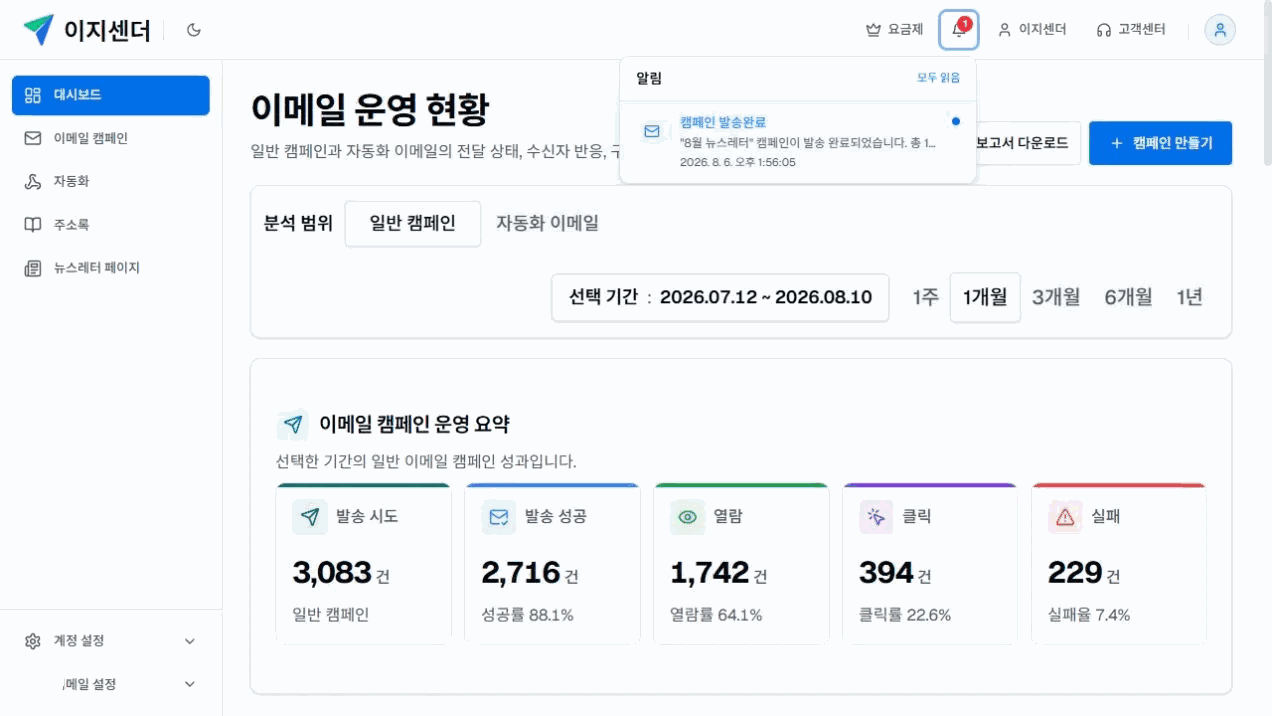Image resolution: width=1272 pixels, height=716 pixels.
Task: Click the 394 건 value
Action: 897,573
